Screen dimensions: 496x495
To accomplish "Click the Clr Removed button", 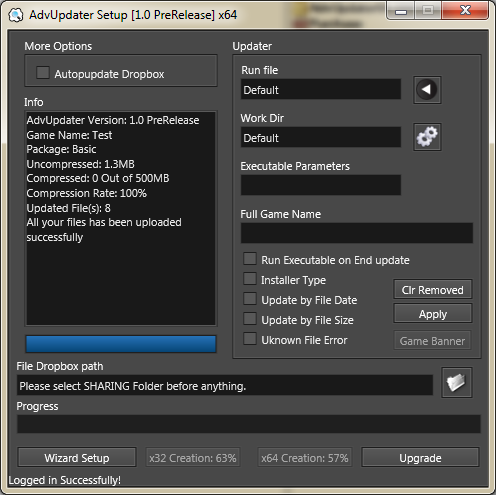I will 433,289.
